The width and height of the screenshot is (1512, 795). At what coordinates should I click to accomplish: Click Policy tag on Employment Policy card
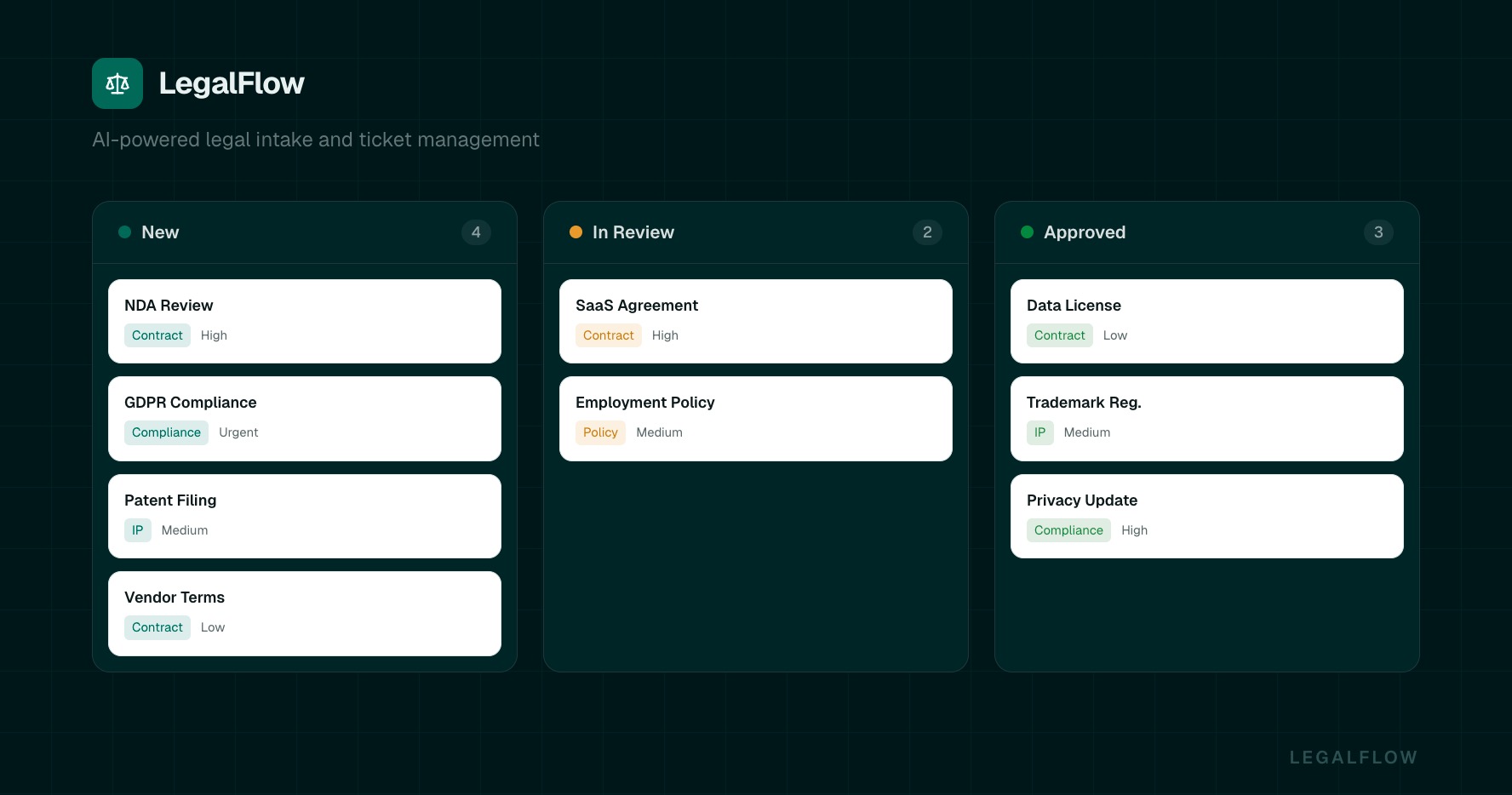600,432
